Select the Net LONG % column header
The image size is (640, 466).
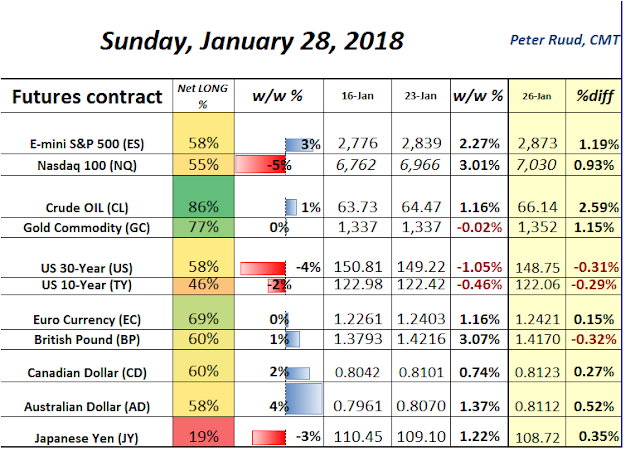tap(204, 97)
